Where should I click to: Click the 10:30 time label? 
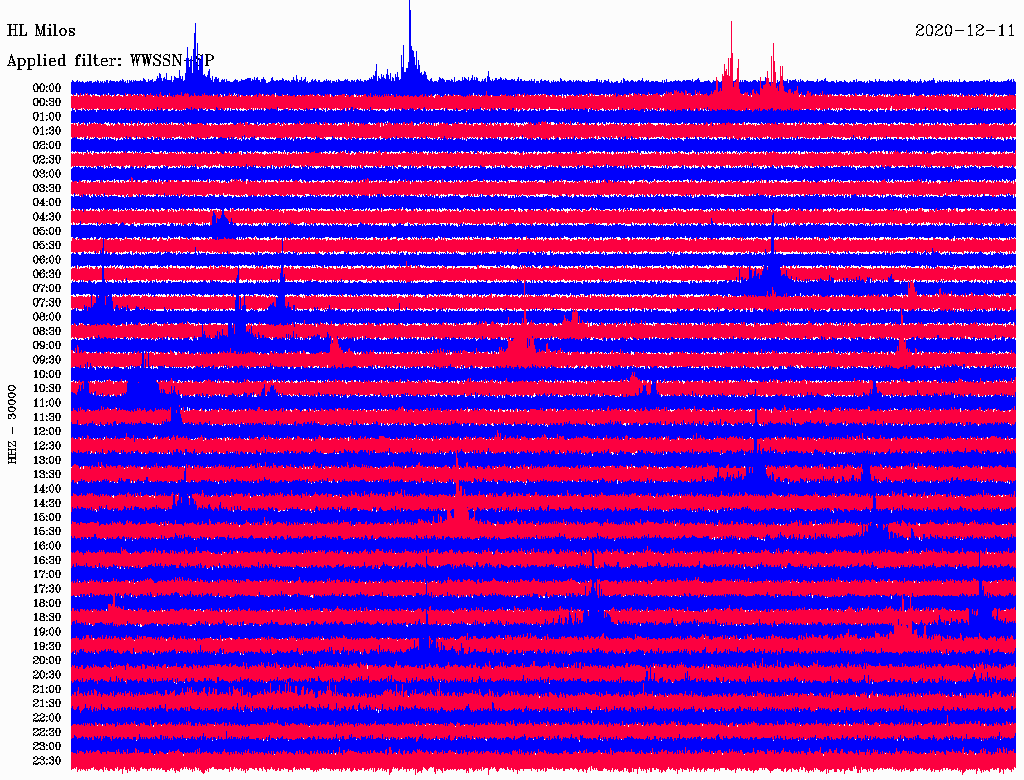[x=47, y=389]
